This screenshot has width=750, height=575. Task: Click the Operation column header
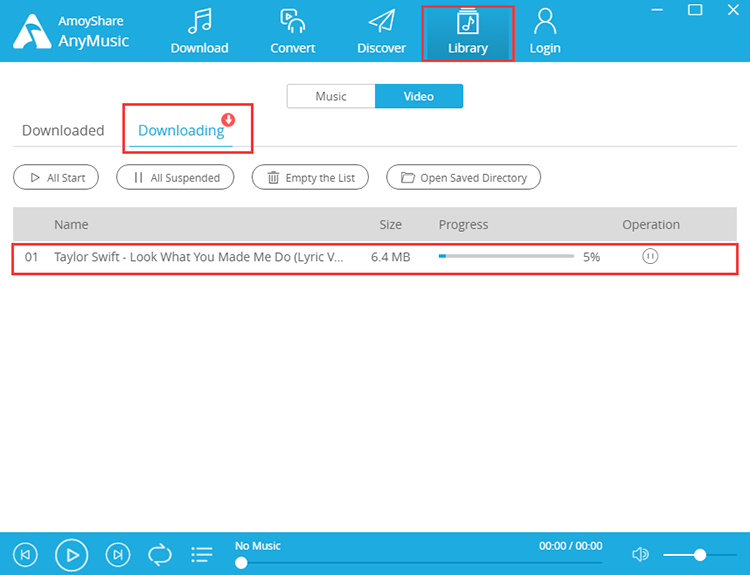(651, 224)
